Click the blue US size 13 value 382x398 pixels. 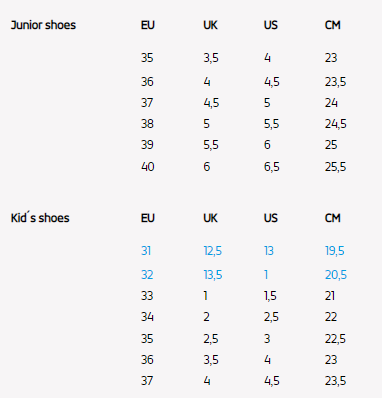(x=269, y=251)
